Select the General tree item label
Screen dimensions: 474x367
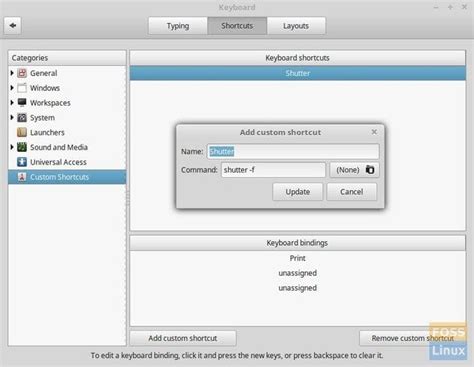[x=44, y=73]
